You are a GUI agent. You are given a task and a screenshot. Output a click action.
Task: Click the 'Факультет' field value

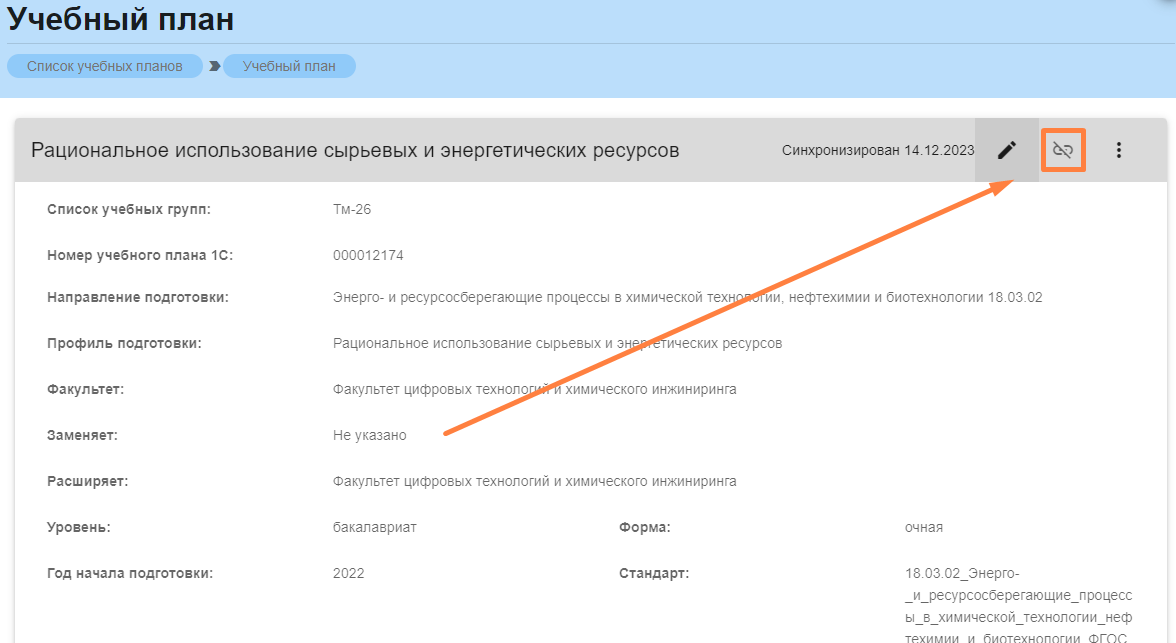534,389
